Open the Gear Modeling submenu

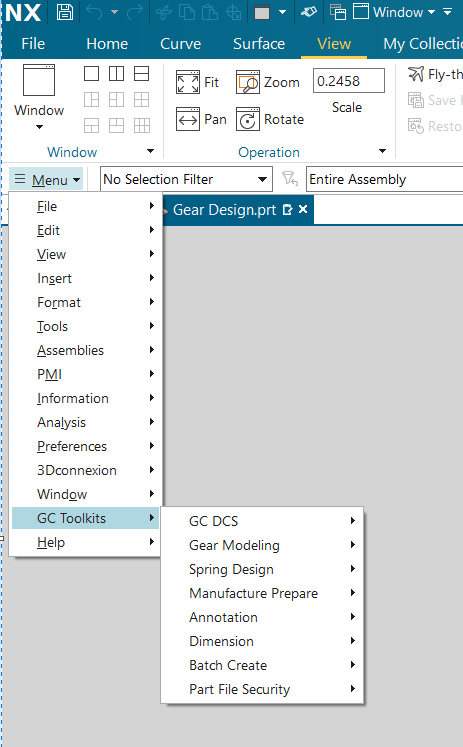262,545
